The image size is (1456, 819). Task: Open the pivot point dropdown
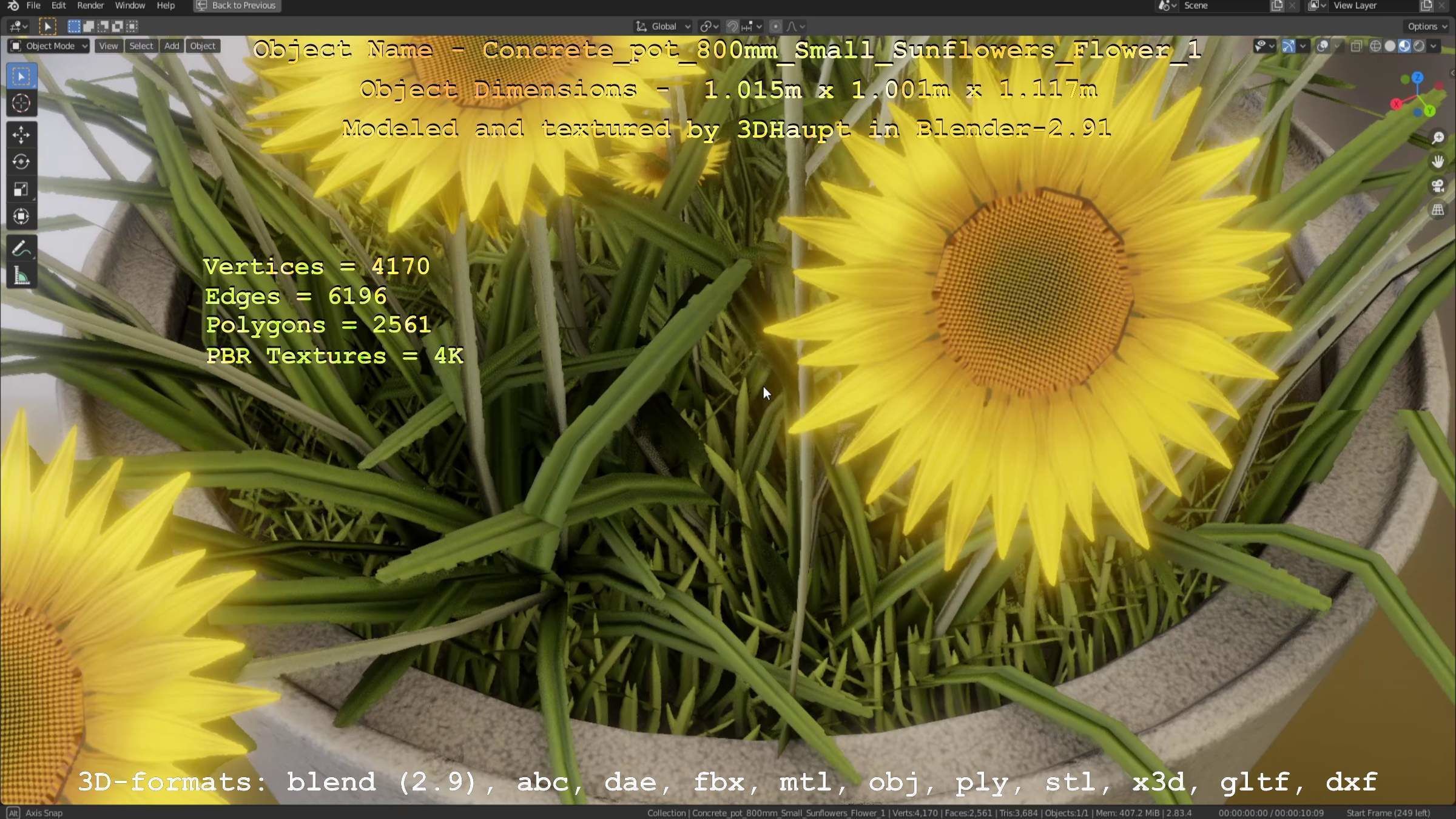click(709, 26)
